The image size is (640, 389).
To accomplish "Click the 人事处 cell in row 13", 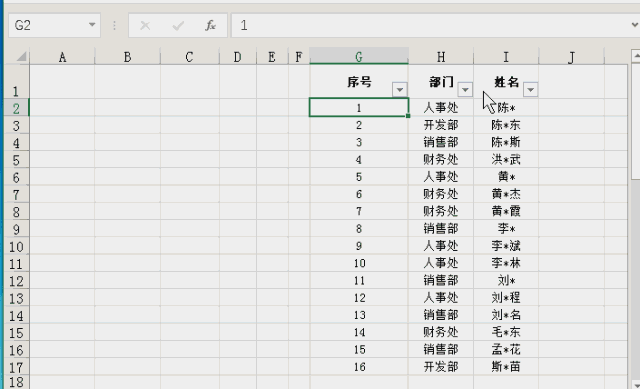I will pos(441,298).
